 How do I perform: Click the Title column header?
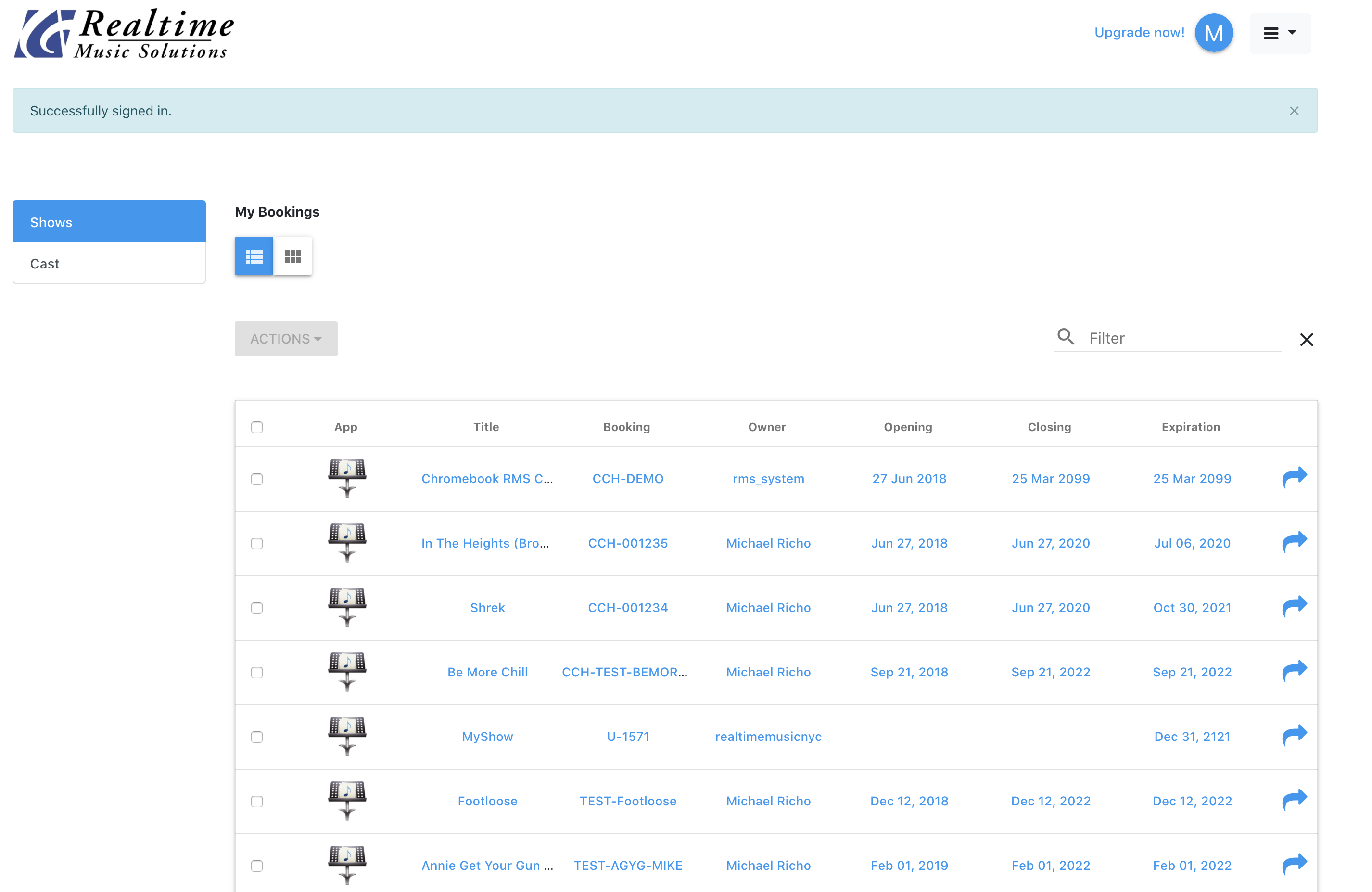tap(486, 427)
